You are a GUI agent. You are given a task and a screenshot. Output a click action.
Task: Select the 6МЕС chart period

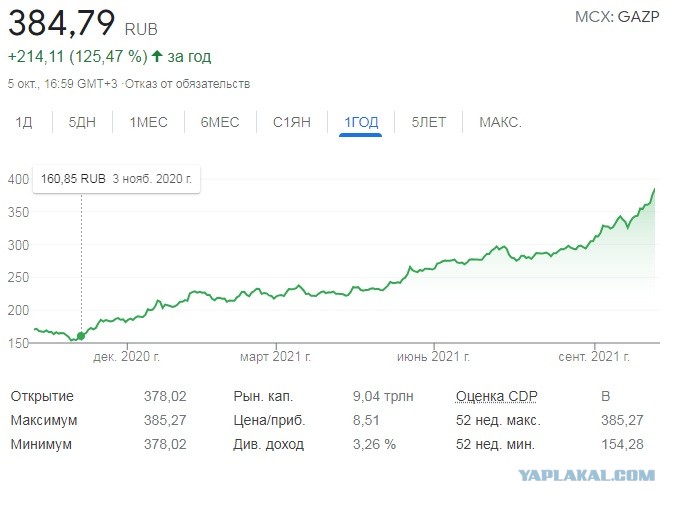[220, 122]
